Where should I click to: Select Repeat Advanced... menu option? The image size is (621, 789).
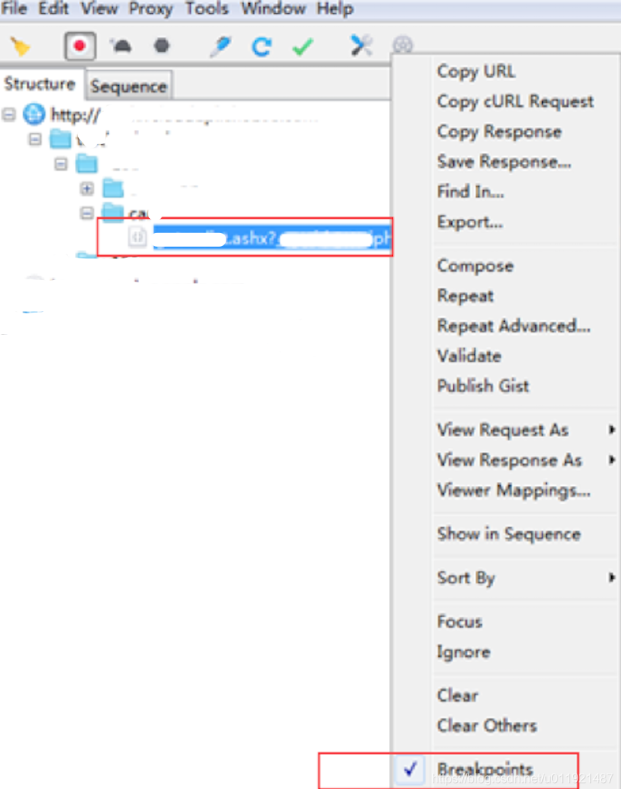click(514, 326)
